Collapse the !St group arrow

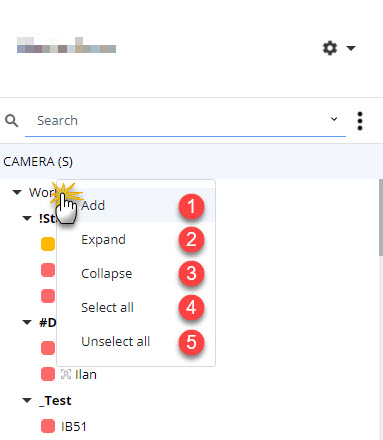27,218
